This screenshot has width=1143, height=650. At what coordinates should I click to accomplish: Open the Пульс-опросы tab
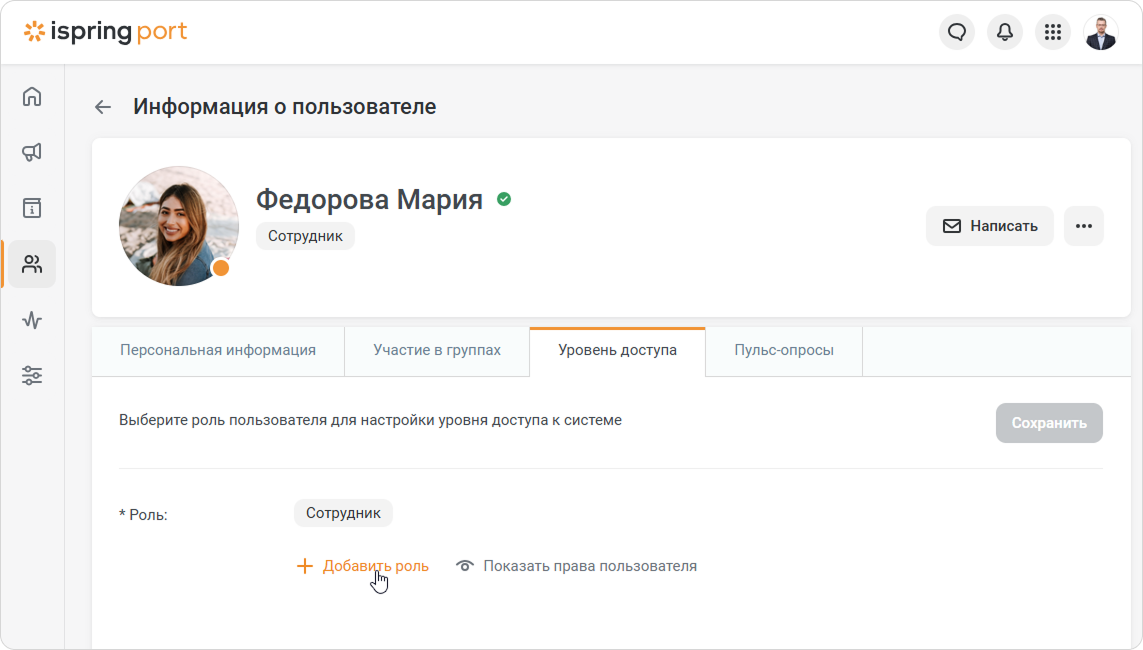pyautogui.click(x=784, y=351)
